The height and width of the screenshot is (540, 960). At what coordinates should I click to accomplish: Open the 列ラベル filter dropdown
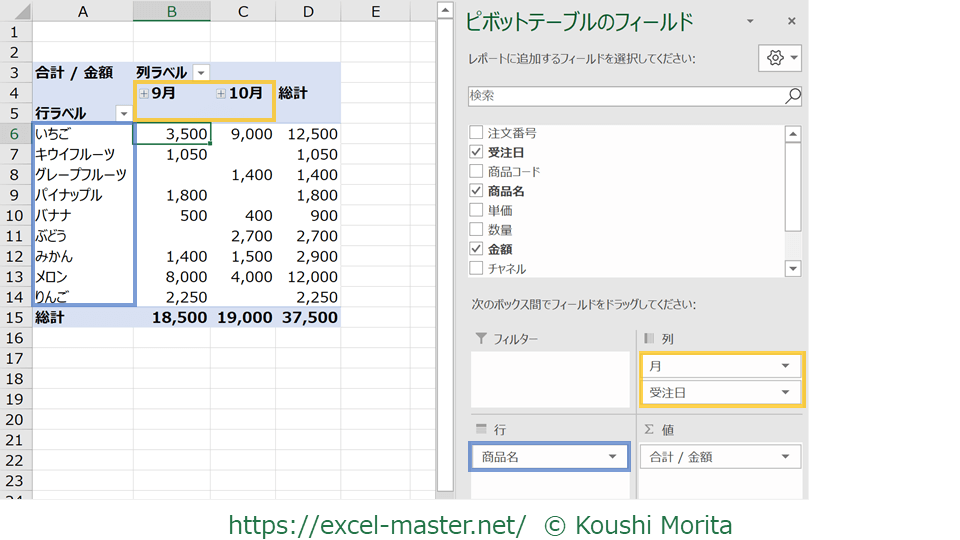point(201,73)
